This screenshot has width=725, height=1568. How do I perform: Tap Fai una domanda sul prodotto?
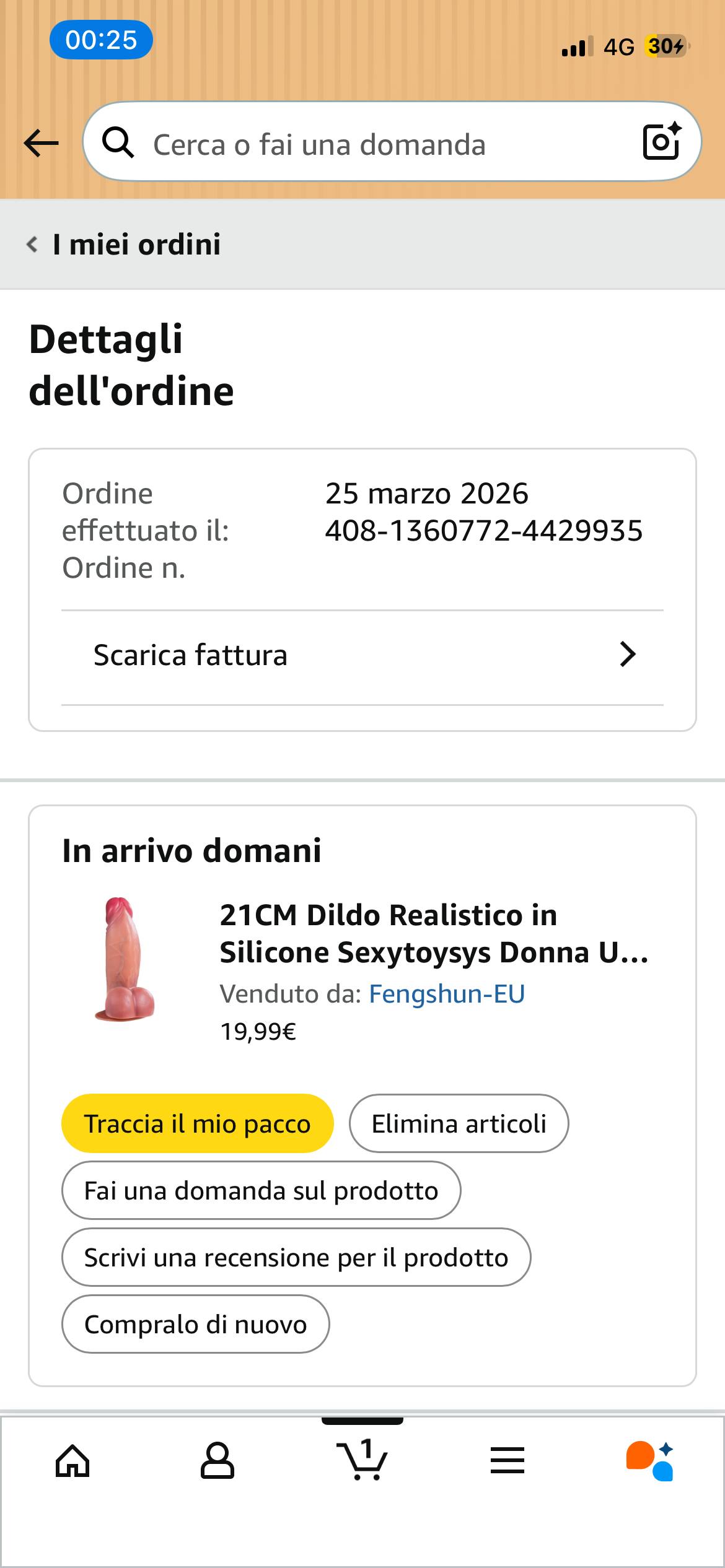tap(261, 1191)
